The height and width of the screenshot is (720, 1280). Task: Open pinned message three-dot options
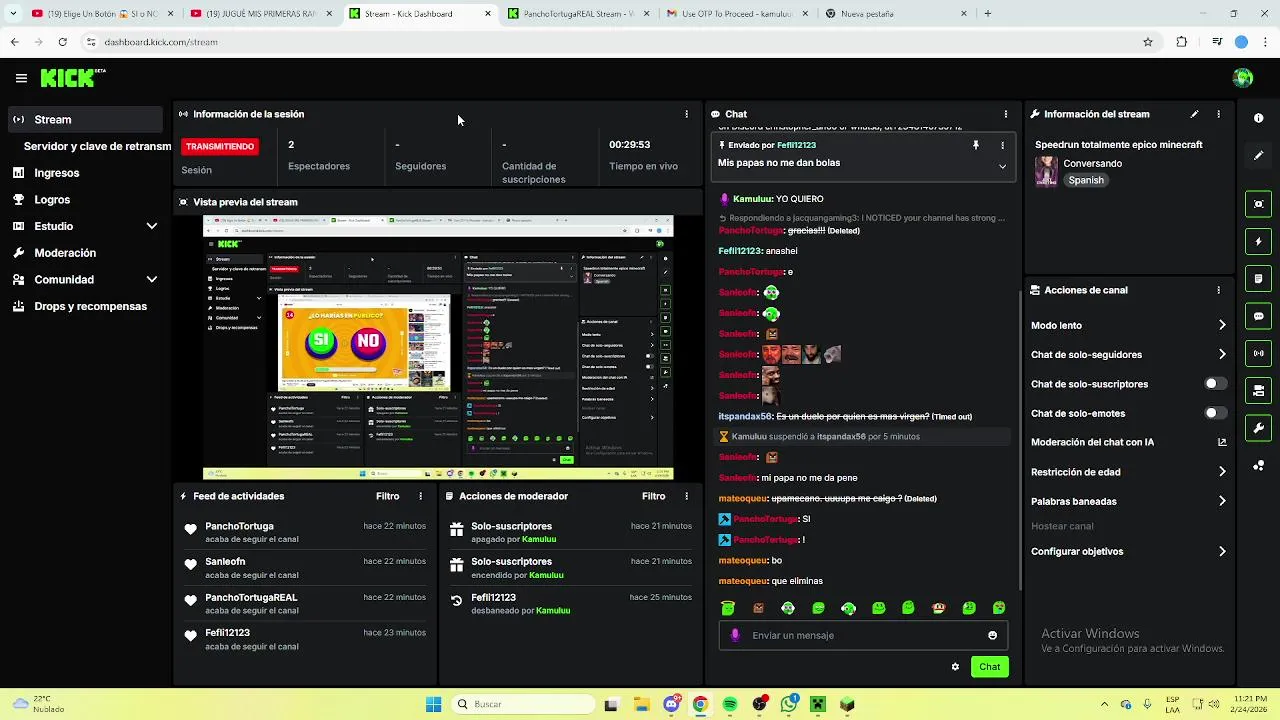click(1002, 145)
